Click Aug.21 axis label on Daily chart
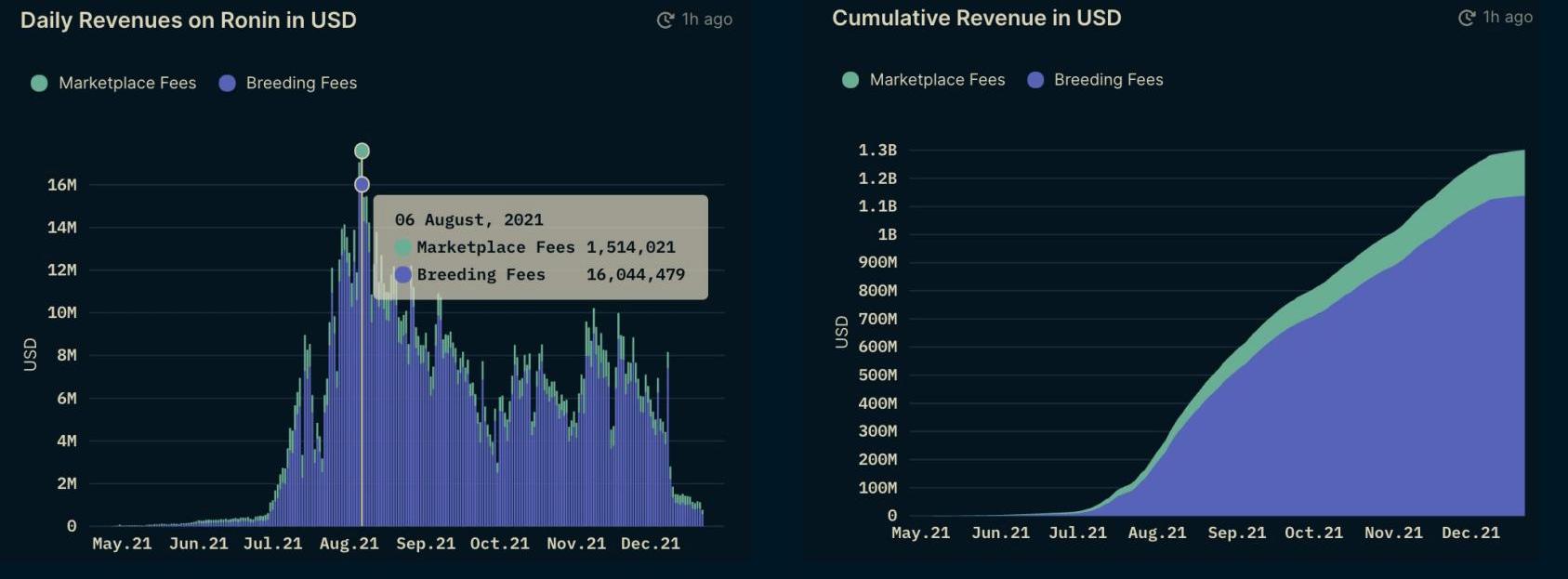 tap(349, 544)
